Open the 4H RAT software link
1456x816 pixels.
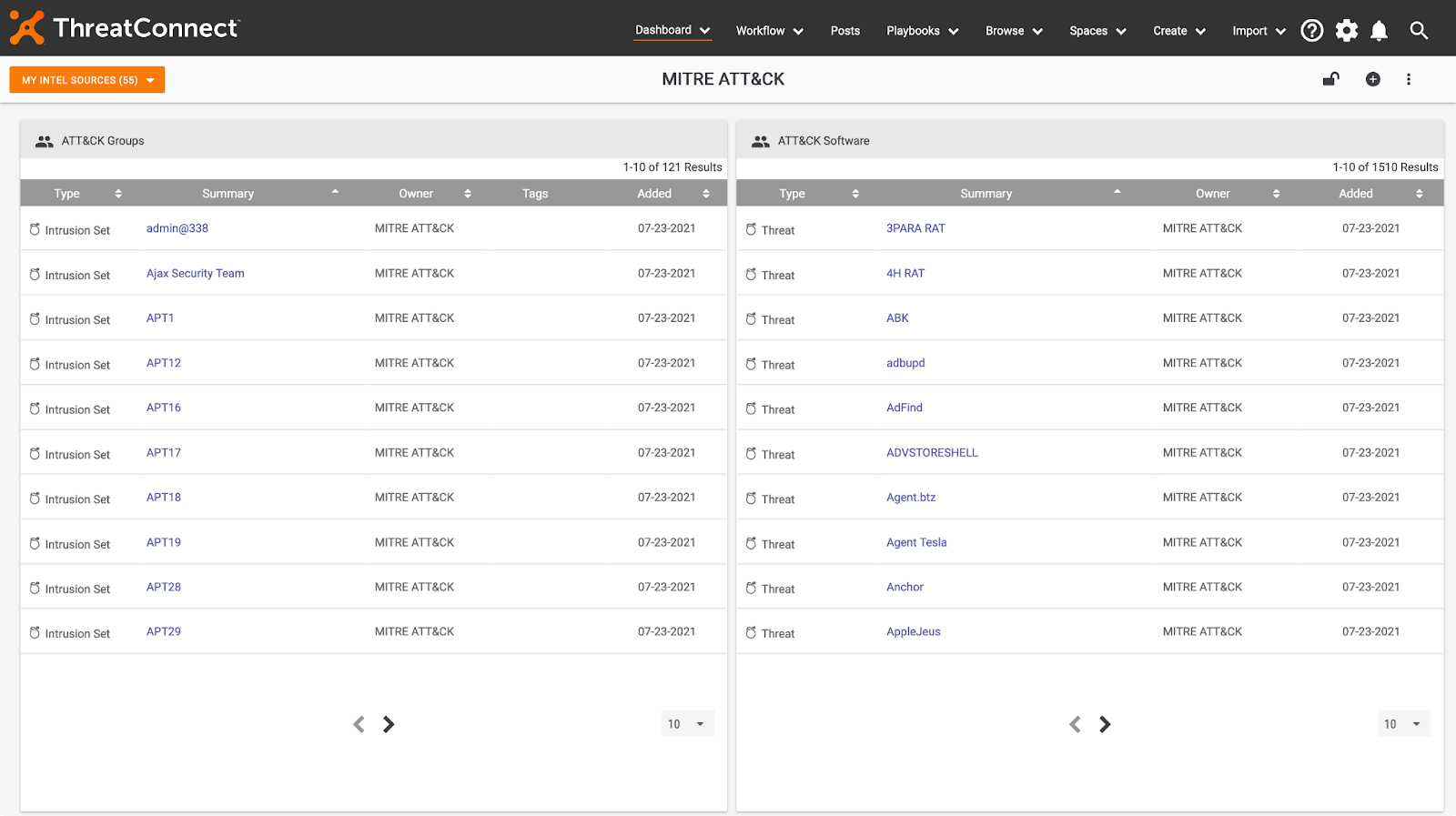point(905,273)
